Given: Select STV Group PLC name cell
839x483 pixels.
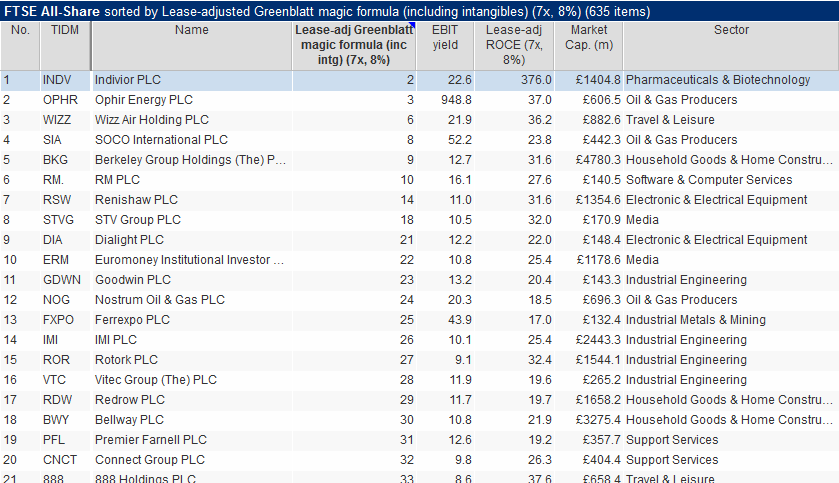Looking at the screenshot, I should click(192, 220).
